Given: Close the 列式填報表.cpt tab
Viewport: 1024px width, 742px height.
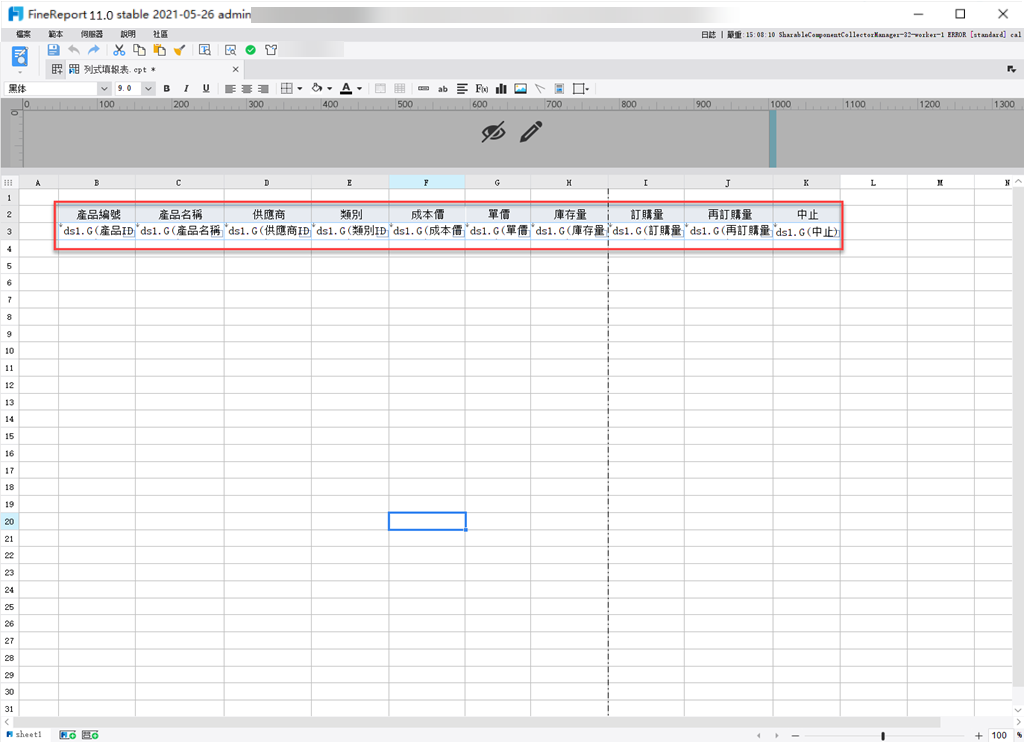Looking at the screenshot, I should pyautogui.click(x=236, y=69).
